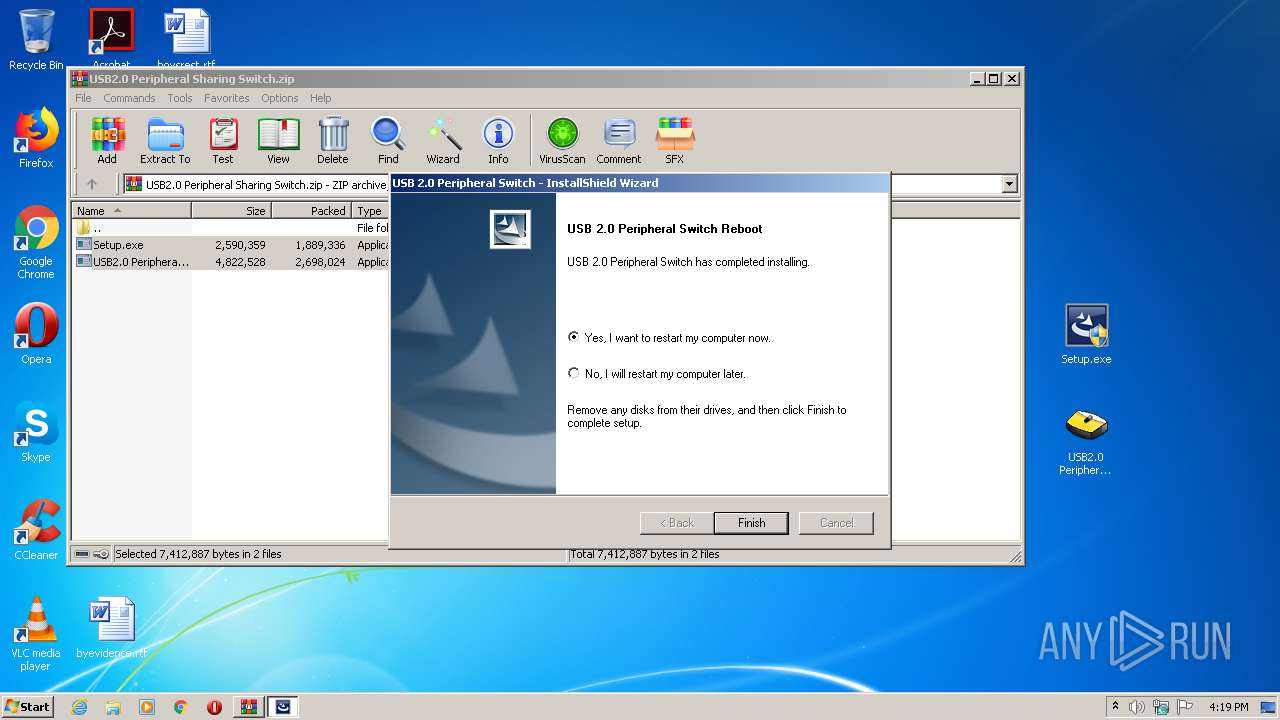Click Internet Explorer in the taskbar
This screenshot has height=720, width=1280.
(79, 707)
